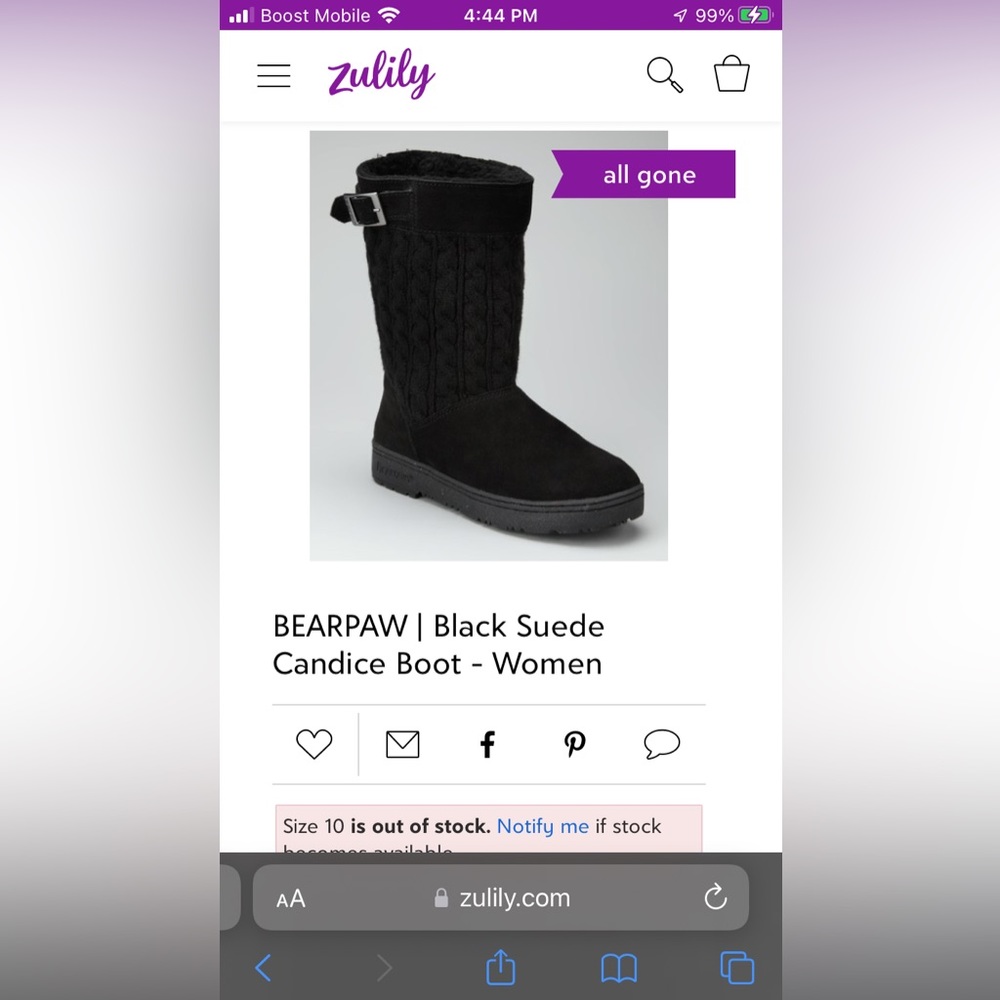This screenshot has height=1000, width=1000.
Task: Open the shopping bag cart
Action: pos(732,73)
